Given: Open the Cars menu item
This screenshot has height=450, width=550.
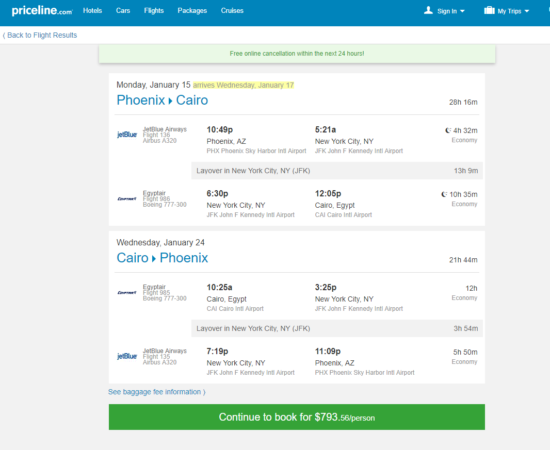Looking at the screenshot, I should [x=123, y=11].
